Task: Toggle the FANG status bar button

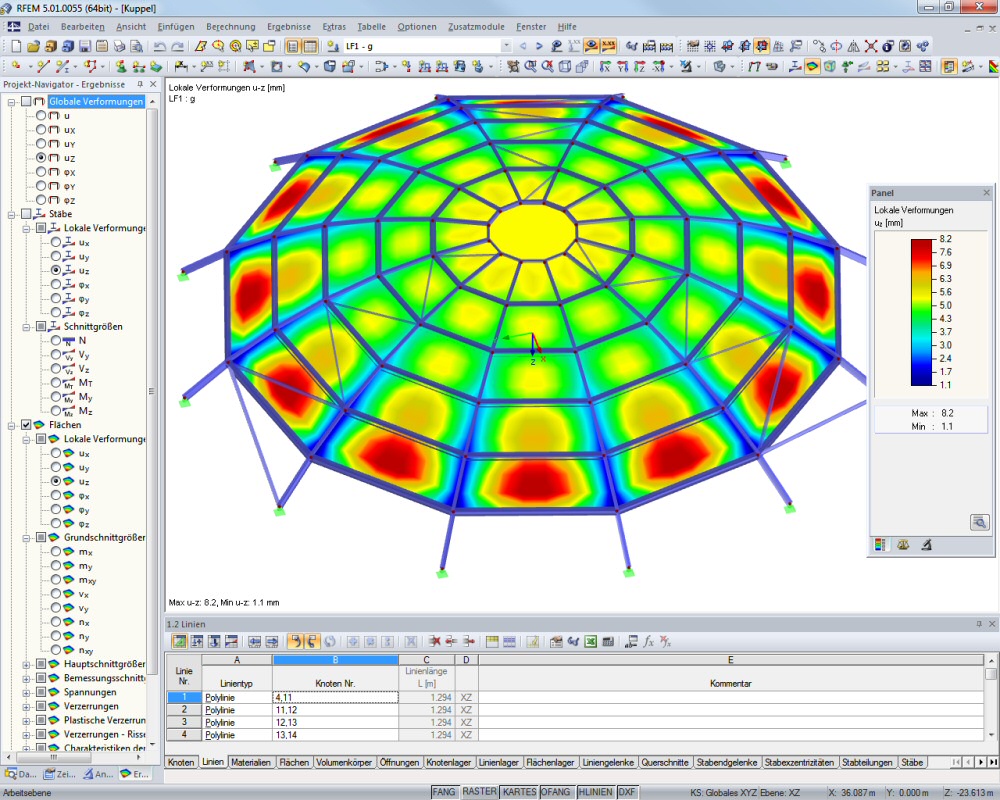Action: (444, 792)
